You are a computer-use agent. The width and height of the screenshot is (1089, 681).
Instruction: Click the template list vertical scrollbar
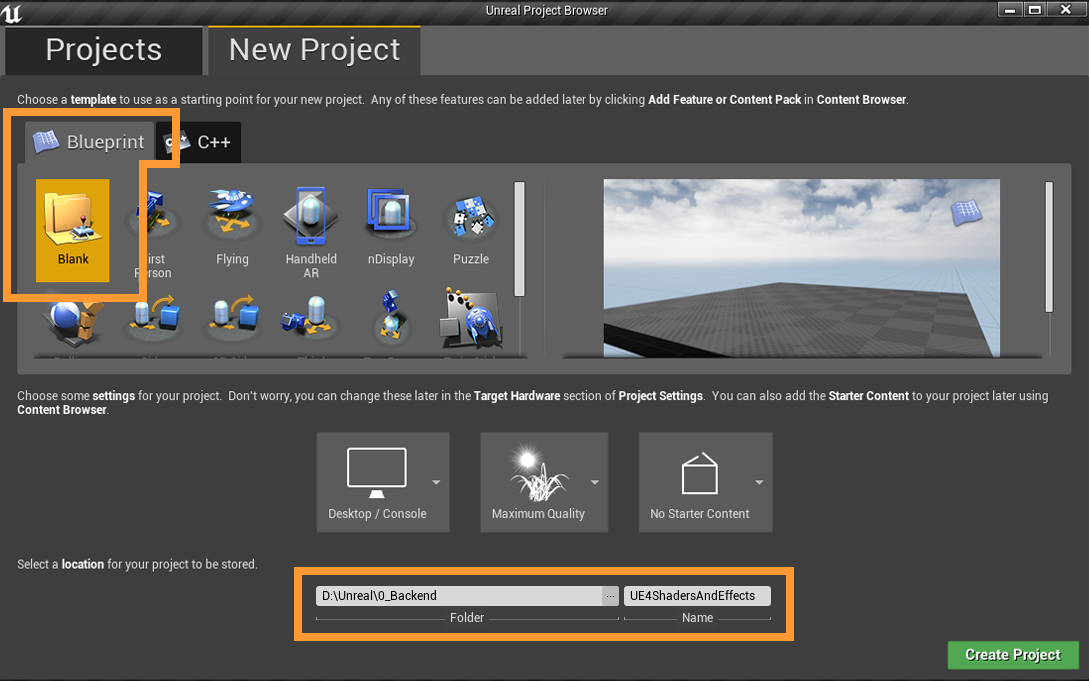pos(519,238)
